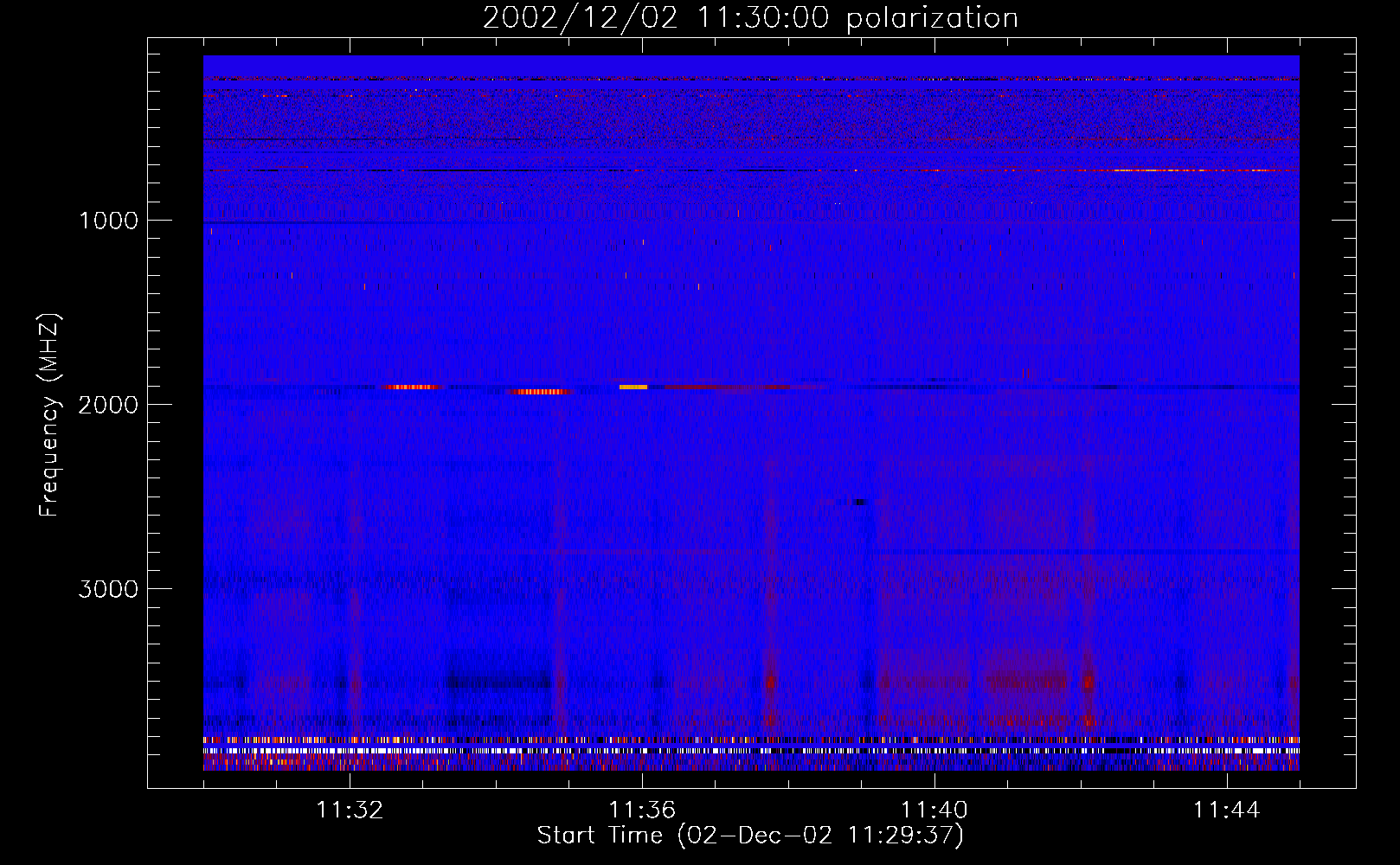Click the small black spot near 2500 MHz
Image resolution: width=1400 pixels, height=865 pixels.
coord(860,502)
